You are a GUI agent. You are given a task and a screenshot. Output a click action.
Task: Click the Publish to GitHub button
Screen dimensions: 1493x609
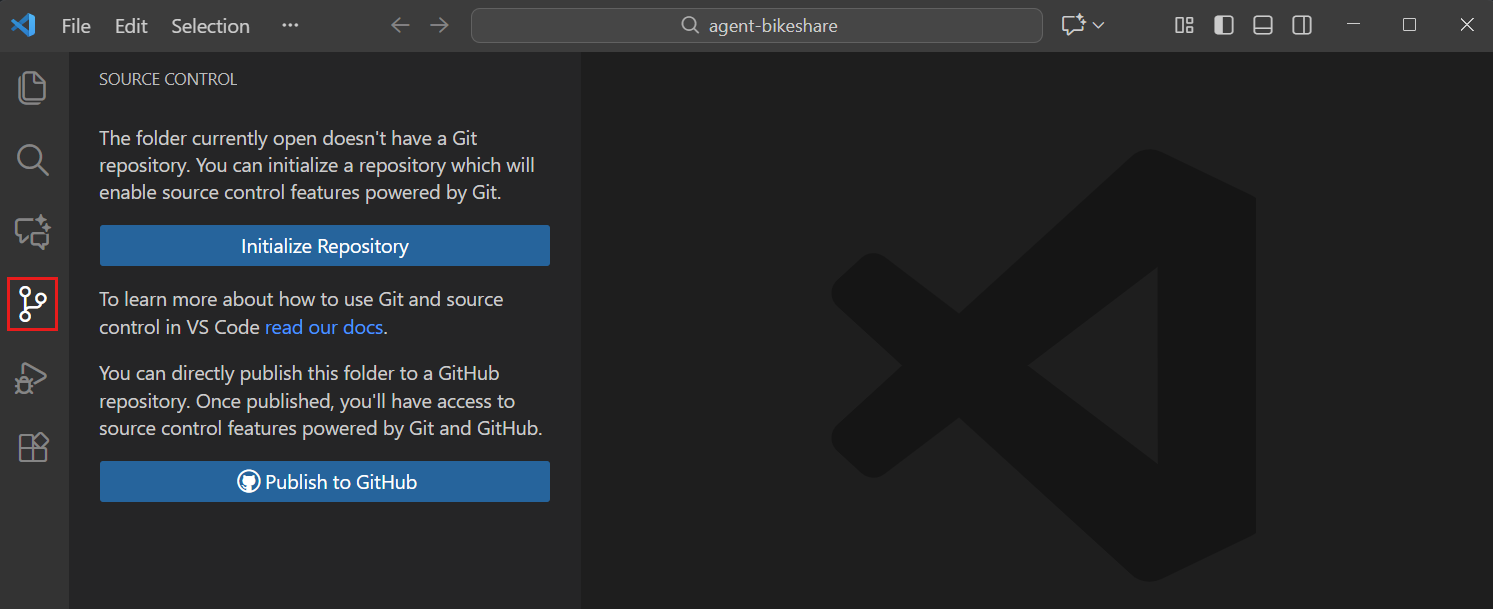pos(324,481)
